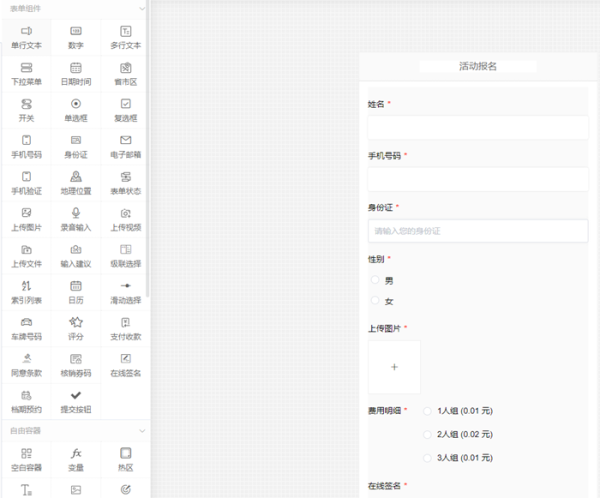Image resolution: width=600 pixels, height=498 pixels.
Task: Select the 滑动选择 slider component
Action: (126, 292)
